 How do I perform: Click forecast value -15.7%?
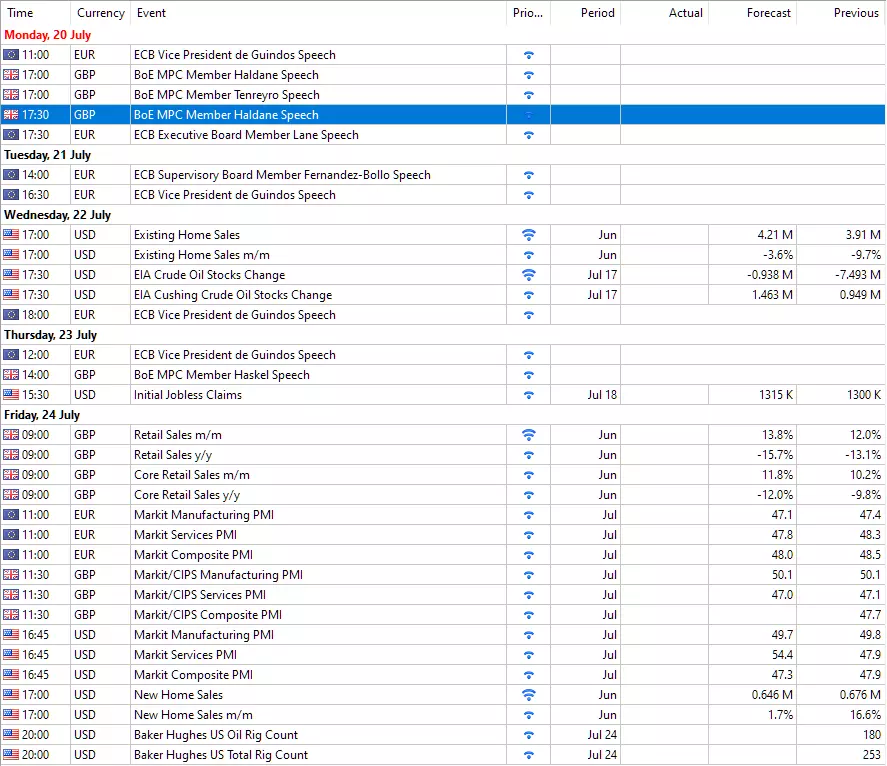(775, 455)
